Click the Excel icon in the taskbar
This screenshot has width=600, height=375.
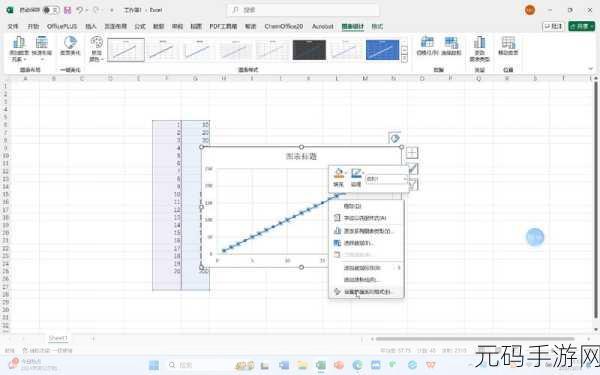click(321, 365)
